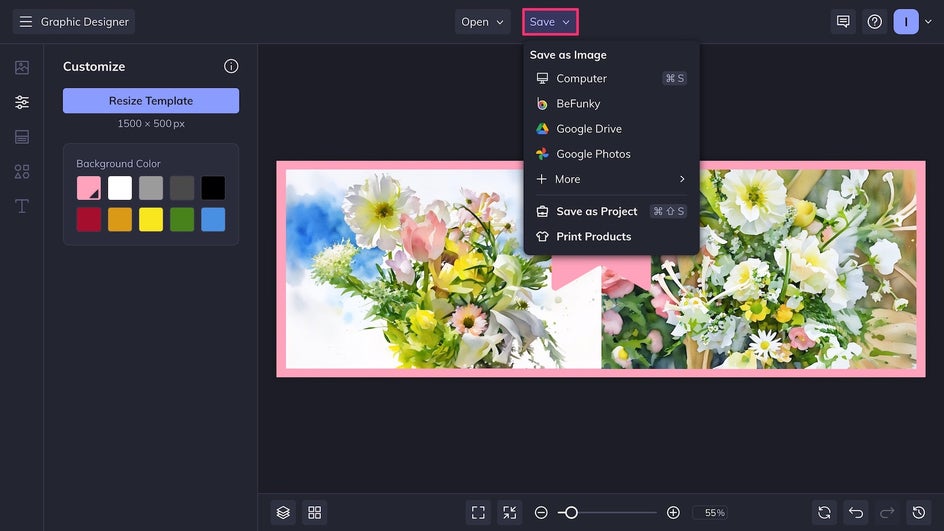Click the Customize info icon
The image size is (944, 531).
(231, 66)
